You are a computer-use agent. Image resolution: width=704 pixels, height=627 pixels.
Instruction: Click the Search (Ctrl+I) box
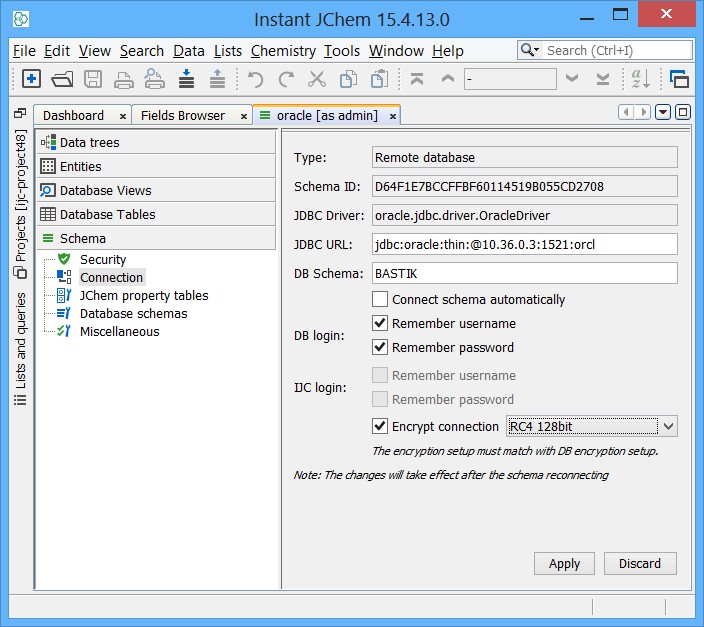point(614,50)
